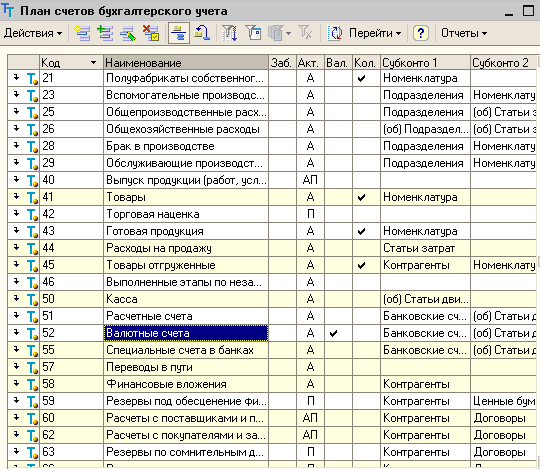Click Статьи затрат cell for account 44

tap(425, 248)
